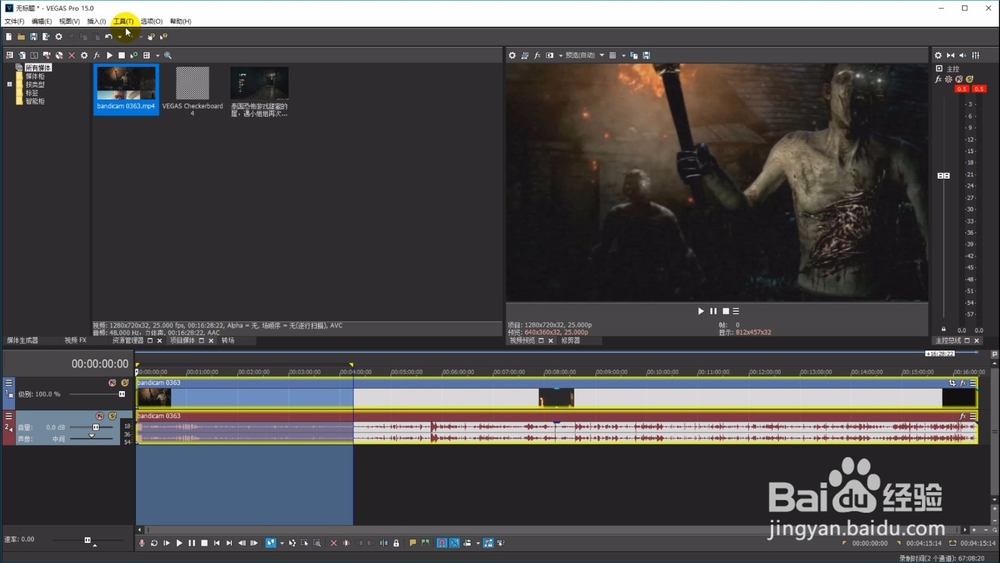Toggle the snapping magnet icon in the timeline toolbar

pyautogui.click(x=442, y=543)
